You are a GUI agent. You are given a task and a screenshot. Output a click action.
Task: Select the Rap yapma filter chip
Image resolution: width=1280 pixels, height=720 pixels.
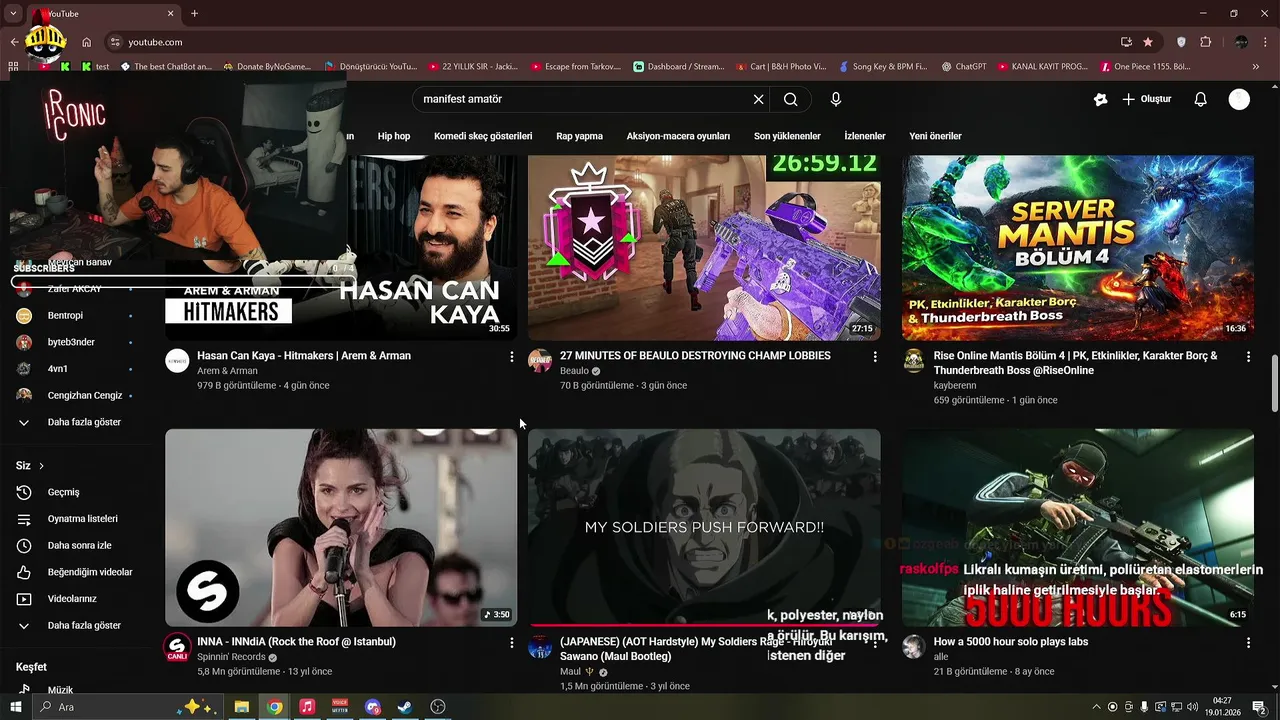click(579, 136)
